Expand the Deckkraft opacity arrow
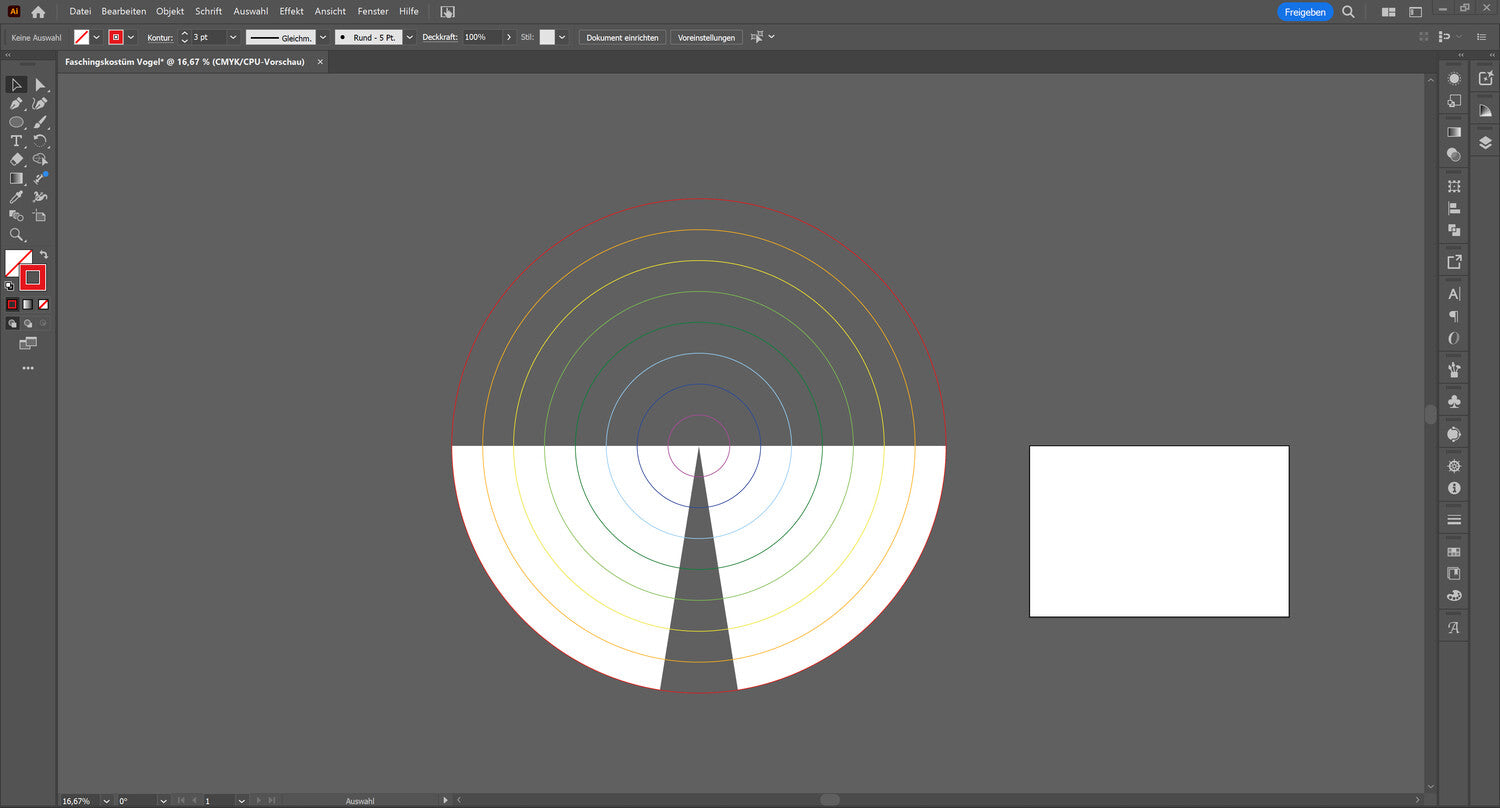 [508, 37]
